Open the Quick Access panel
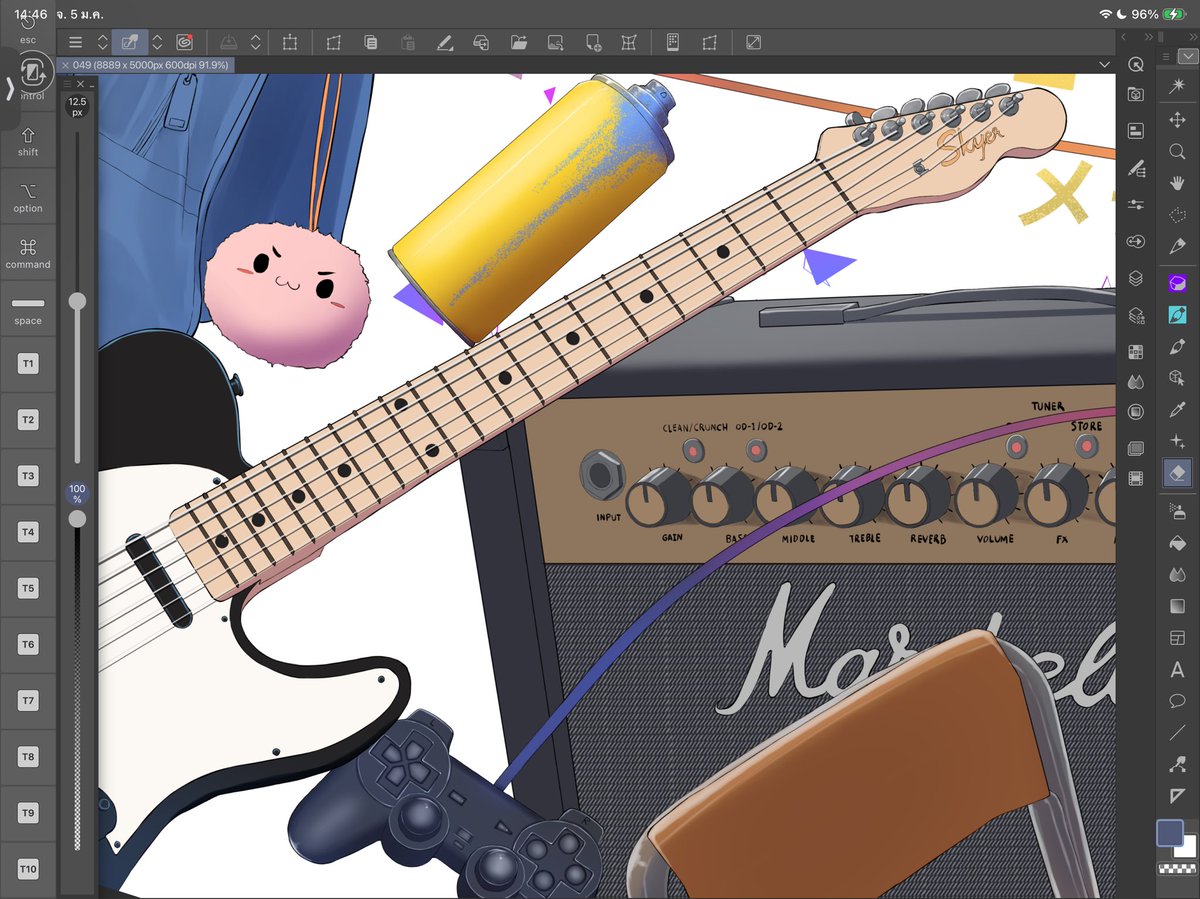The image size is (1200, 899). tap(1135, 64)
